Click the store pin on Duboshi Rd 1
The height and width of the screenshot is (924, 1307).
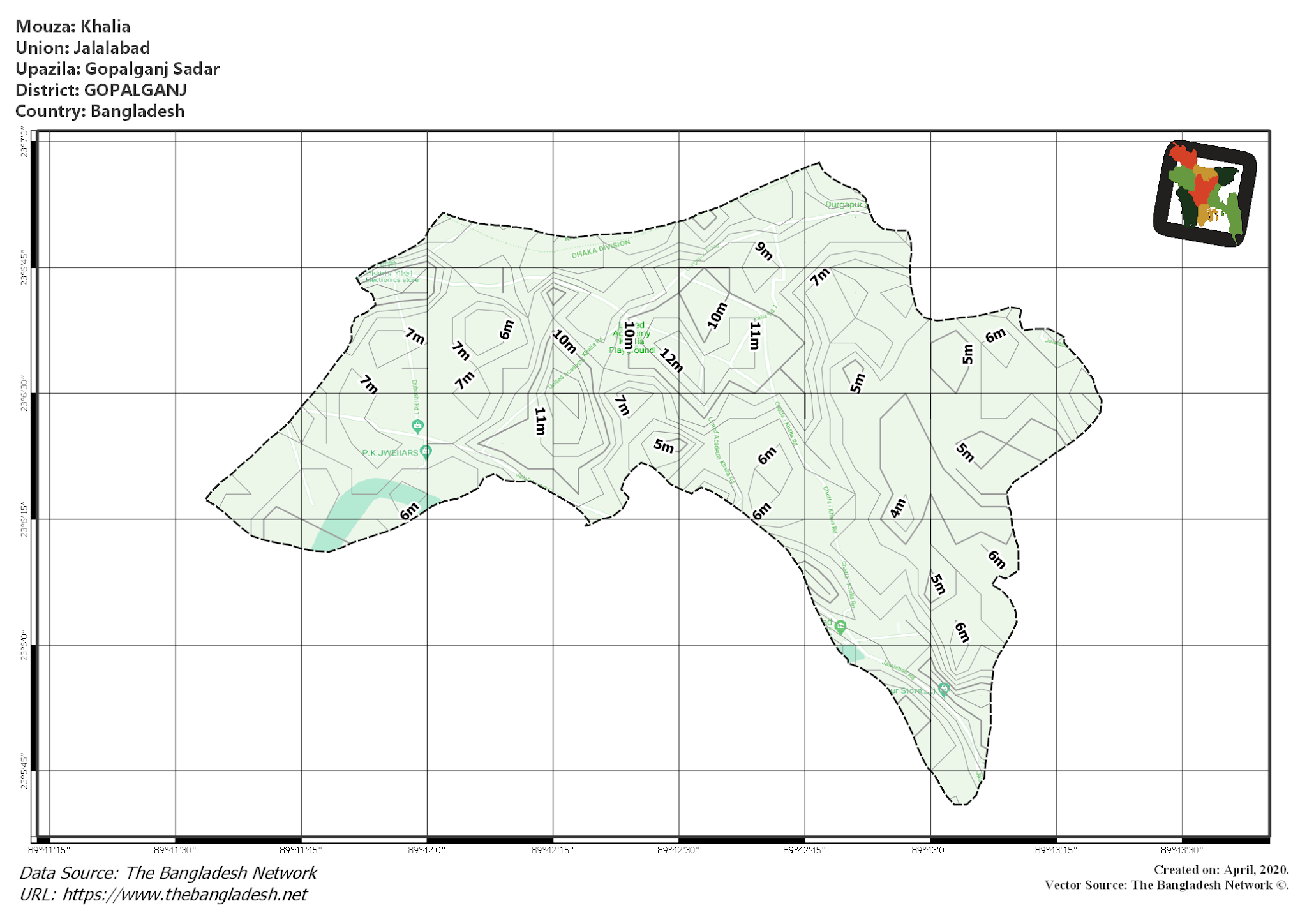click(417, 425)
